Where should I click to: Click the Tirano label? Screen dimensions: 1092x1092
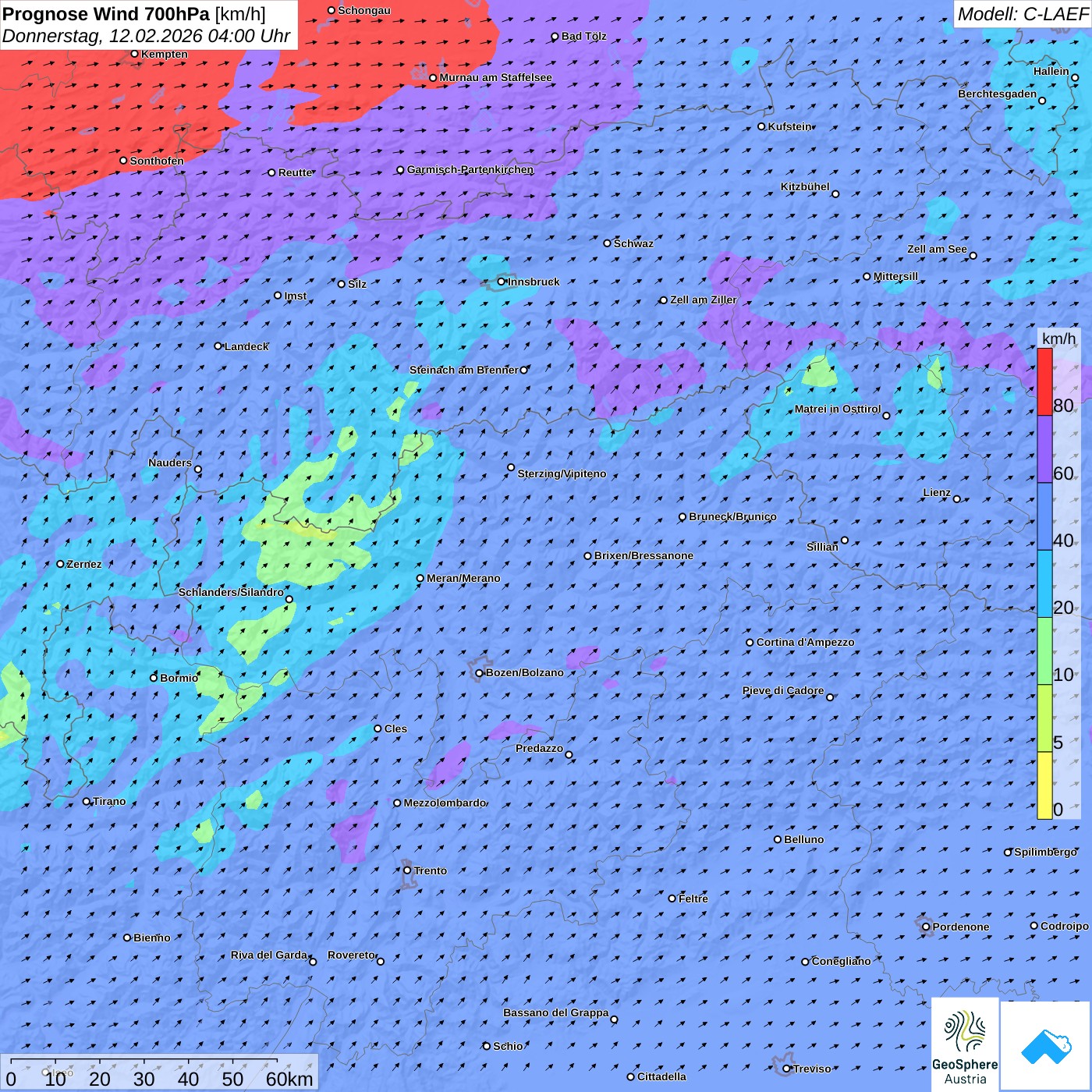pyautogui.click(x=109, y=801)
